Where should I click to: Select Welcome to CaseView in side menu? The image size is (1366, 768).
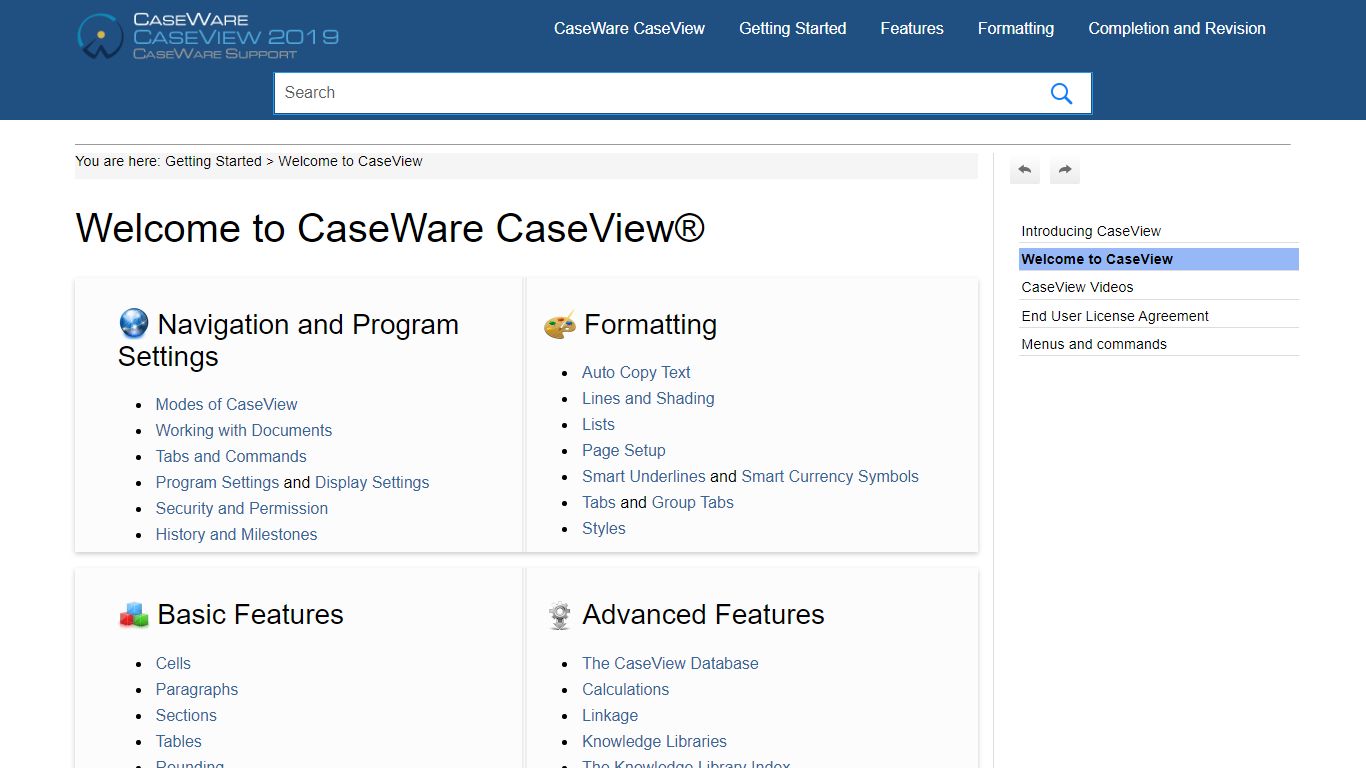coord(1159,259)
